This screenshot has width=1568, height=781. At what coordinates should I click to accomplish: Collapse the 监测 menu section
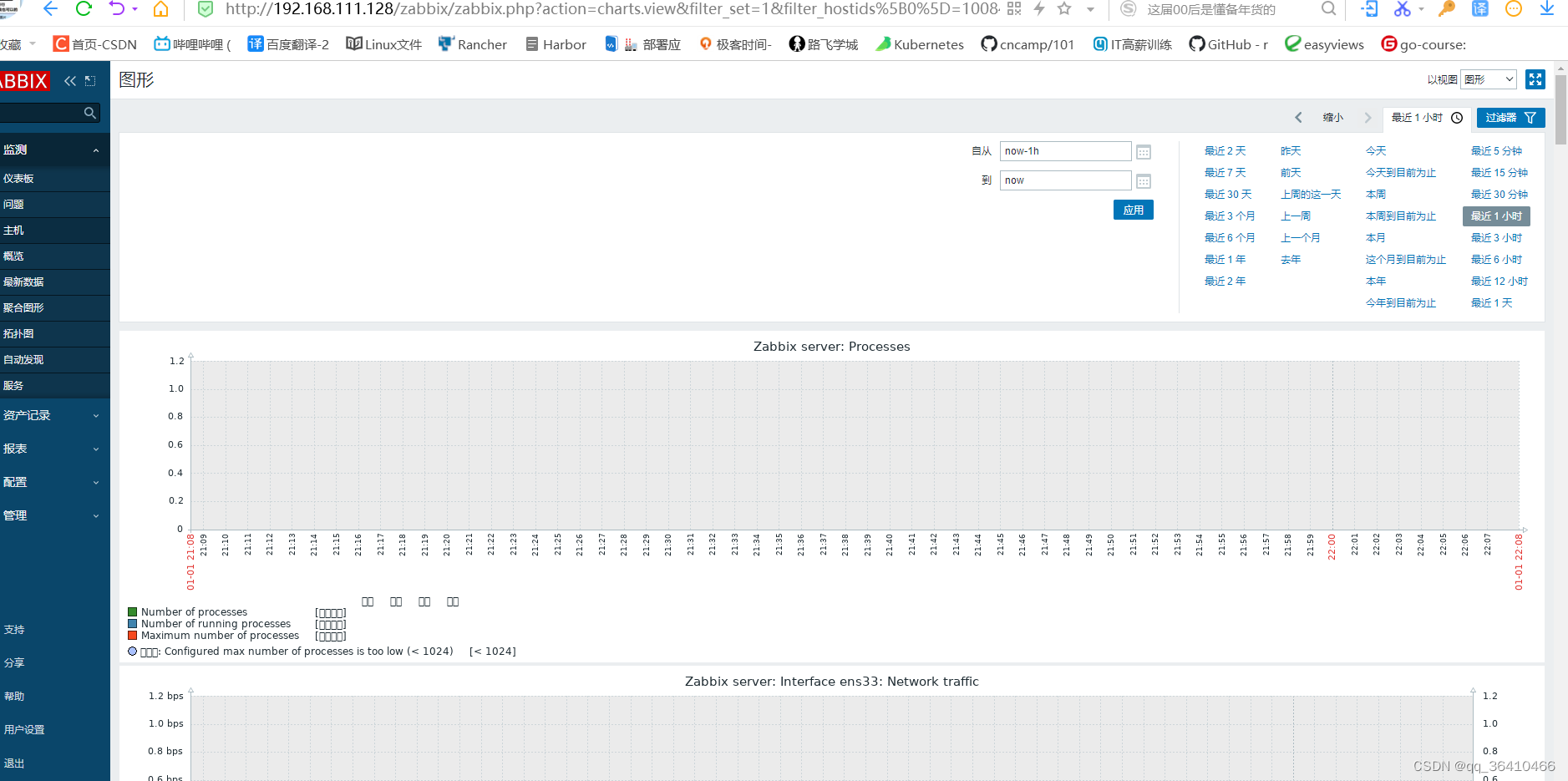(x=55, y=150)
